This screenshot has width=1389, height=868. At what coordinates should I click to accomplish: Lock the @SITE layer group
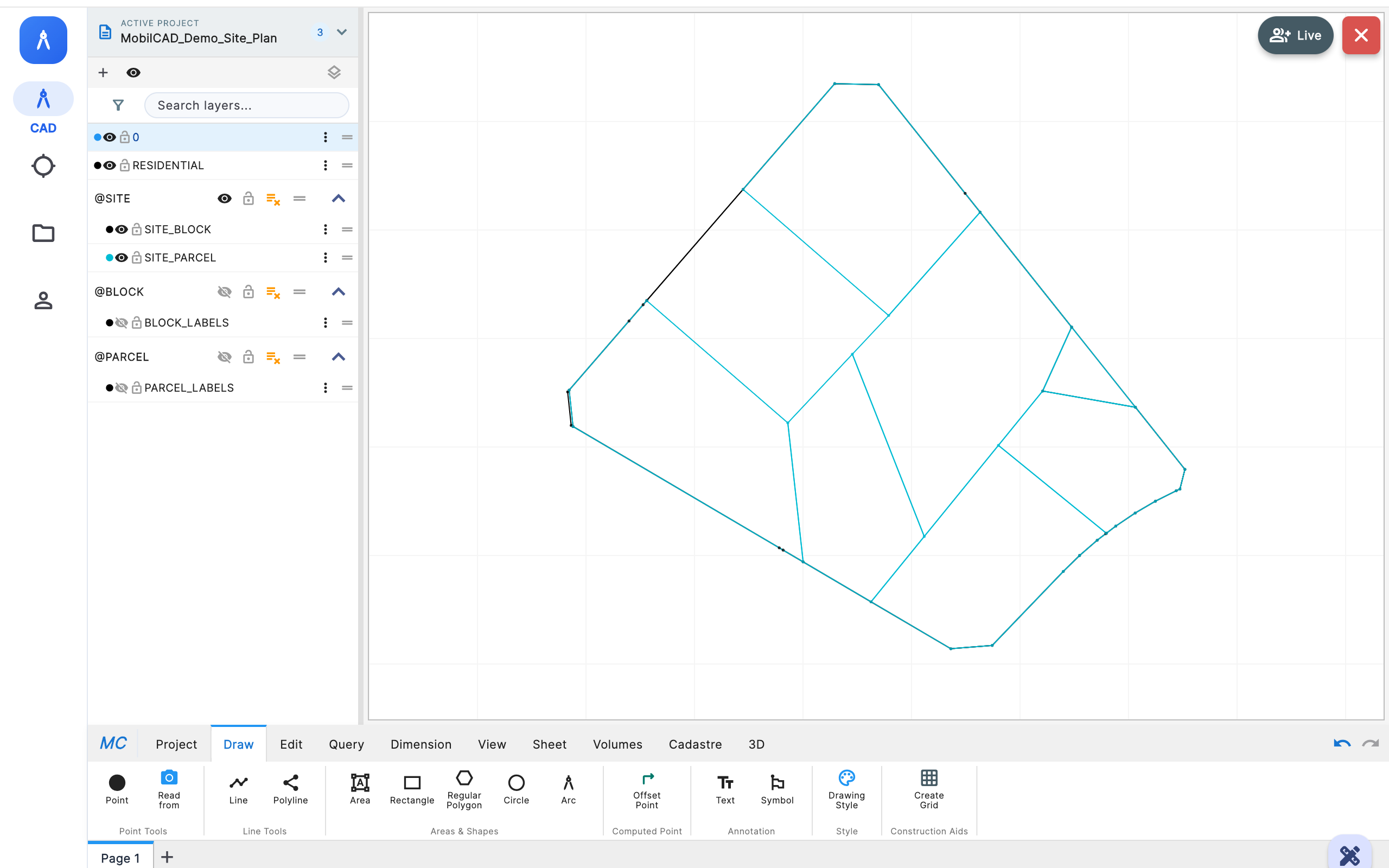coord(249,199)
